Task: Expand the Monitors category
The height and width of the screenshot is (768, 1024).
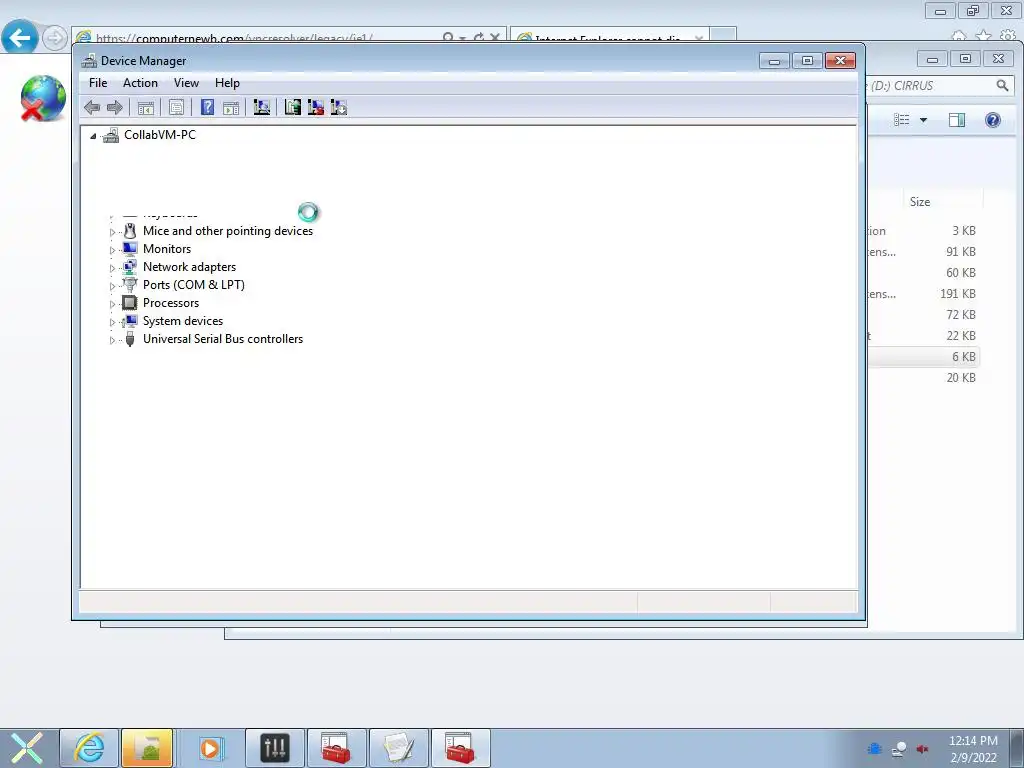Action: click(x=112, y=249)
